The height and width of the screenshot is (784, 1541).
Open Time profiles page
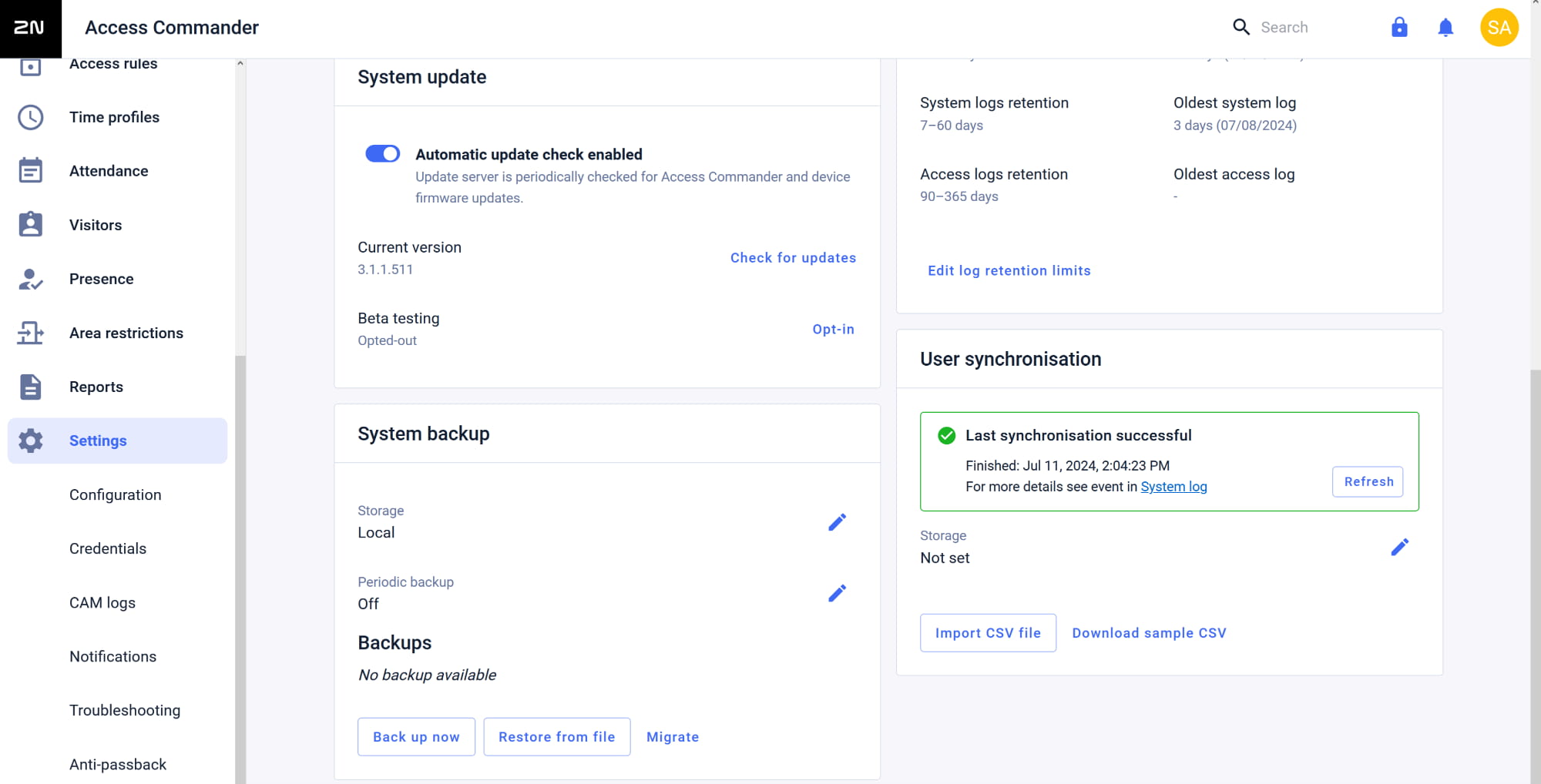[x=114, y=117]
